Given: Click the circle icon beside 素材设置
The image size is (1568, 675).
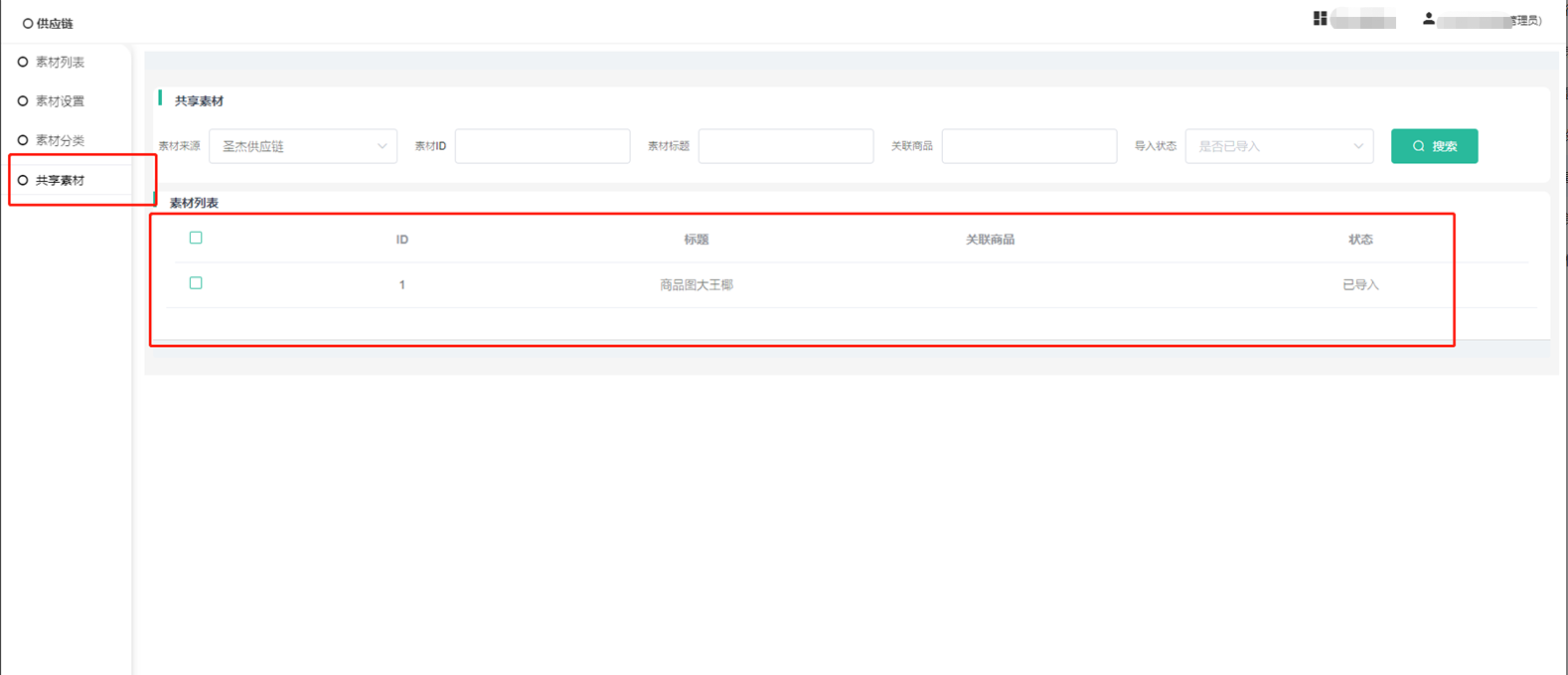Looking at the screenshot, I should tap(23, 101).
